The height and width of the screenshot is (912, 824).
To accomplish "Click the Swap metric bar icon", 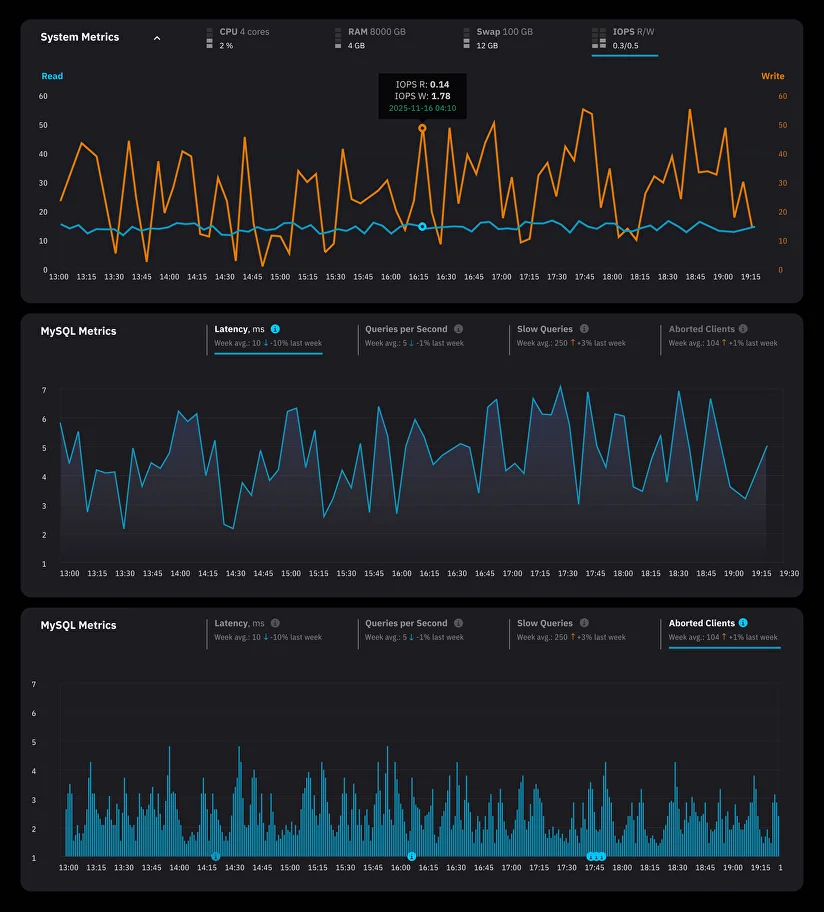I will (465, 36).
